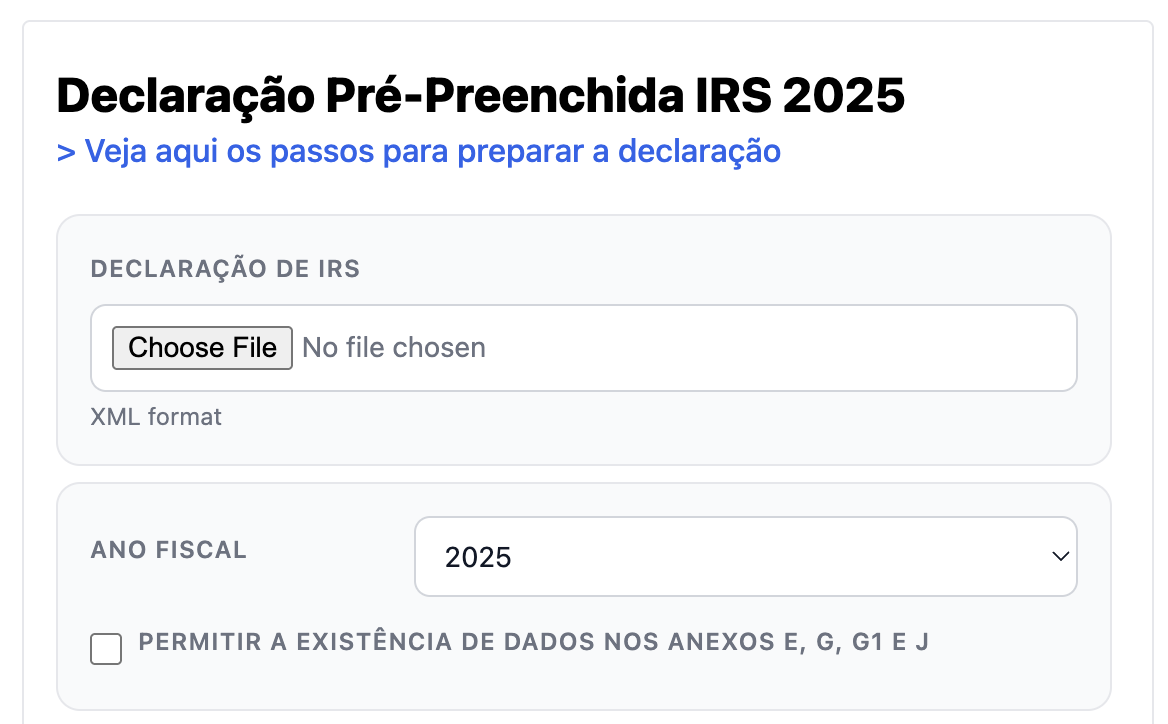Viewport: 1168px width, 724px height.
Task: Expand the Ano Fiscal dropdown
Action: (745, 556)
